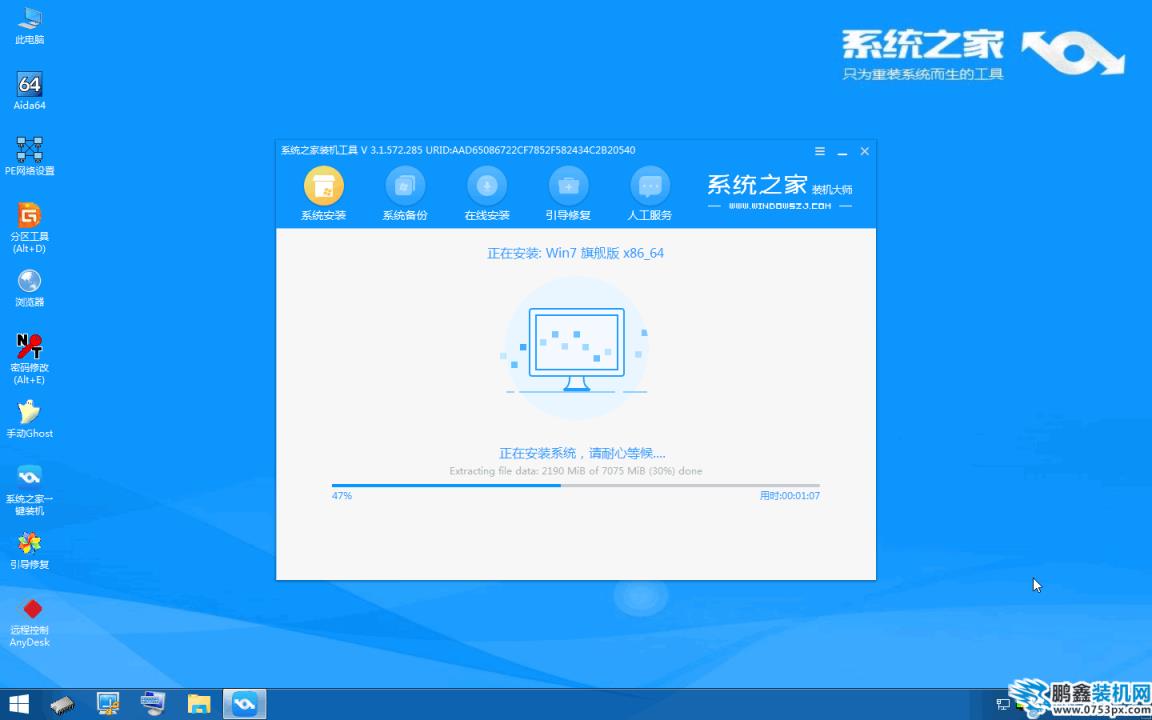Image resolution: width=1152 pixels, height=720 pixels.
Task: Click the window title with version and URID
Action: tap(458, 151)
